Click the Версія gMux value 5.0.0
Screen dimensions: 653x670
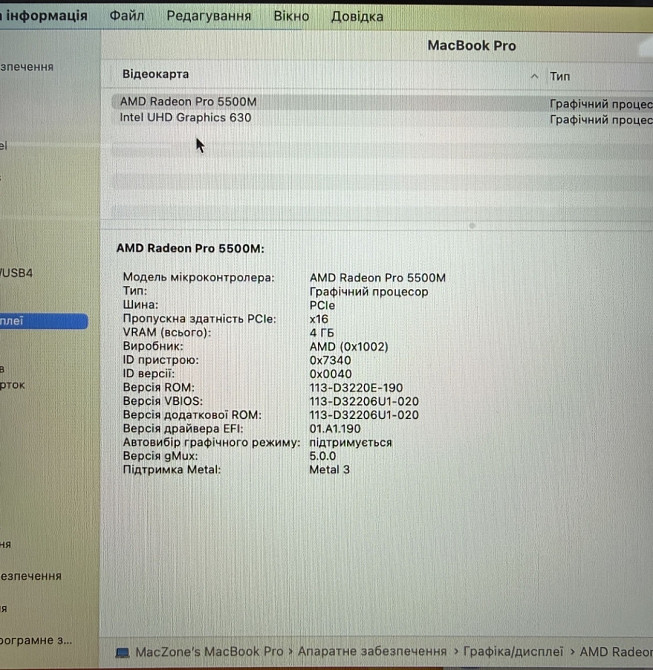(x=322, y=456)
